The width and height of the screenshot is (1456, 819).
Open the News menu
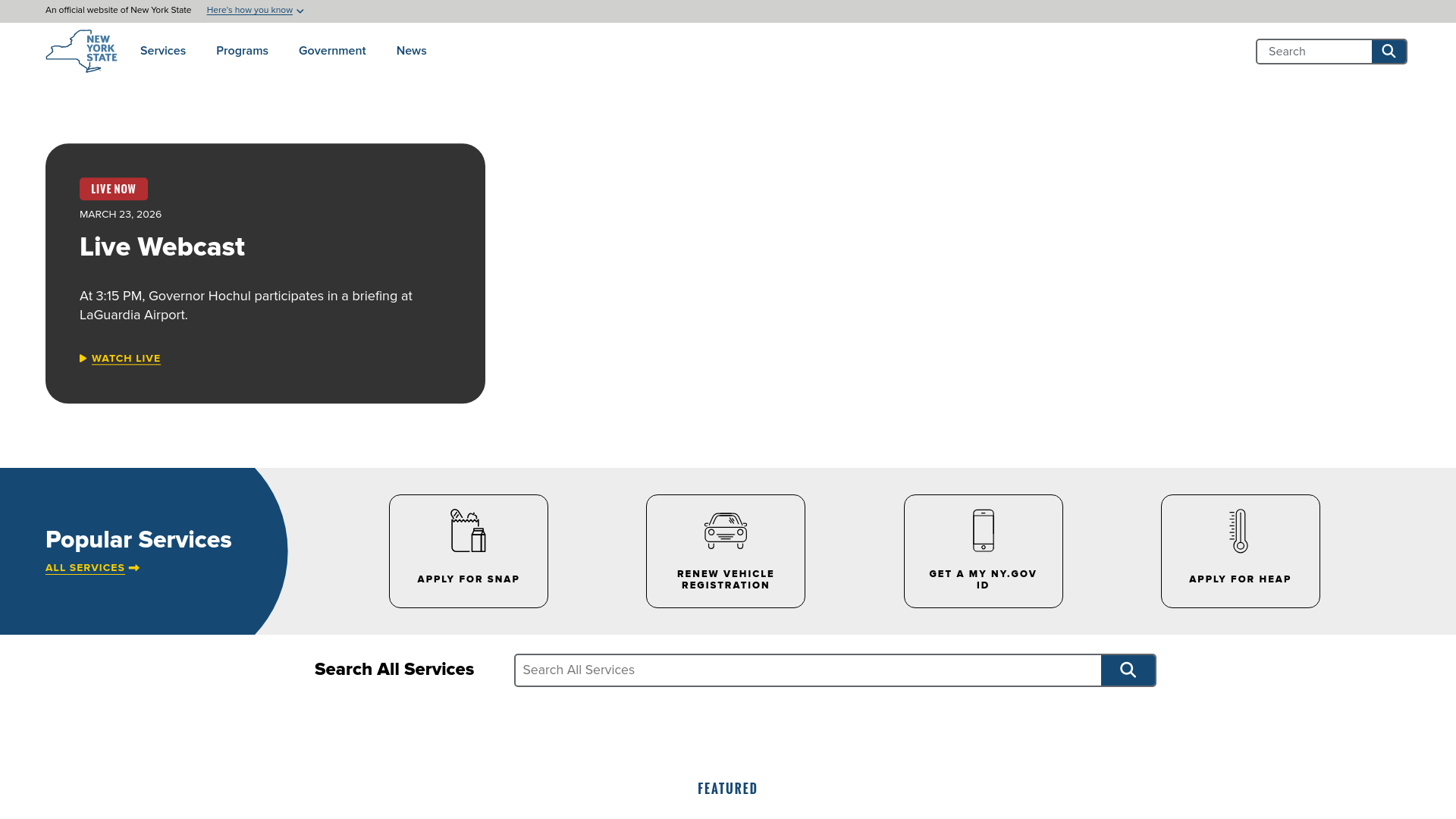click(412, 51)
